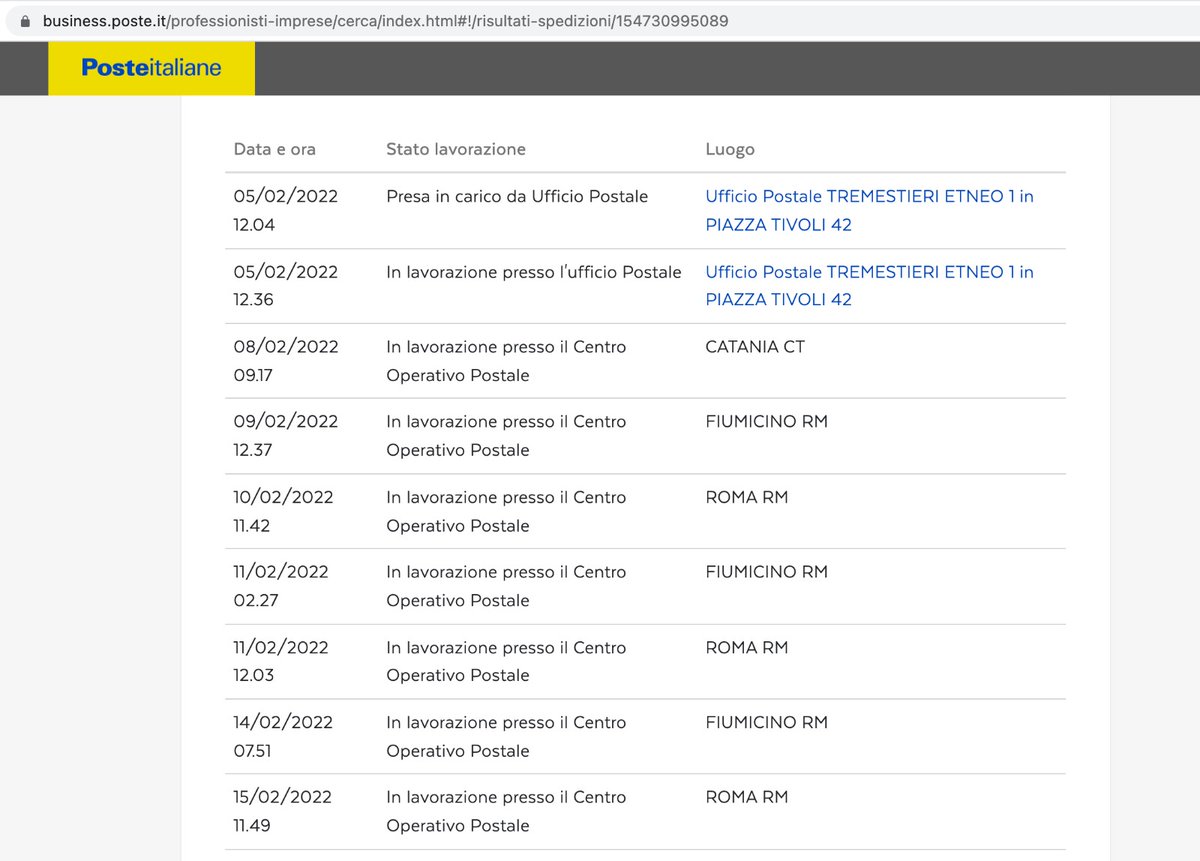Viewport: 1200px width, 861px height.
Task: Select the 10/02/2022 11.42 date cell
Action: (286, 511)
